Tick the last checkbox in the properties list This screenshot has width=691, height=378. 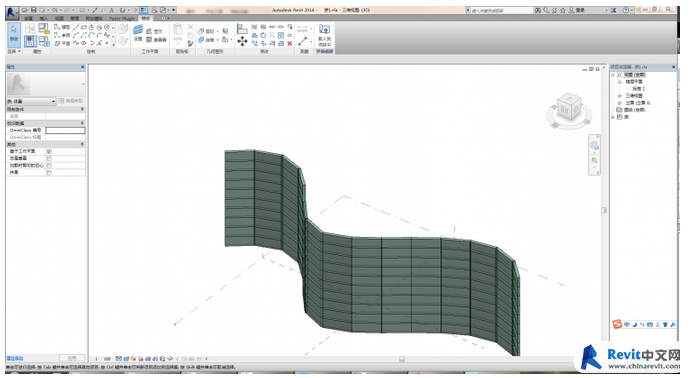(x=49, y=172)
